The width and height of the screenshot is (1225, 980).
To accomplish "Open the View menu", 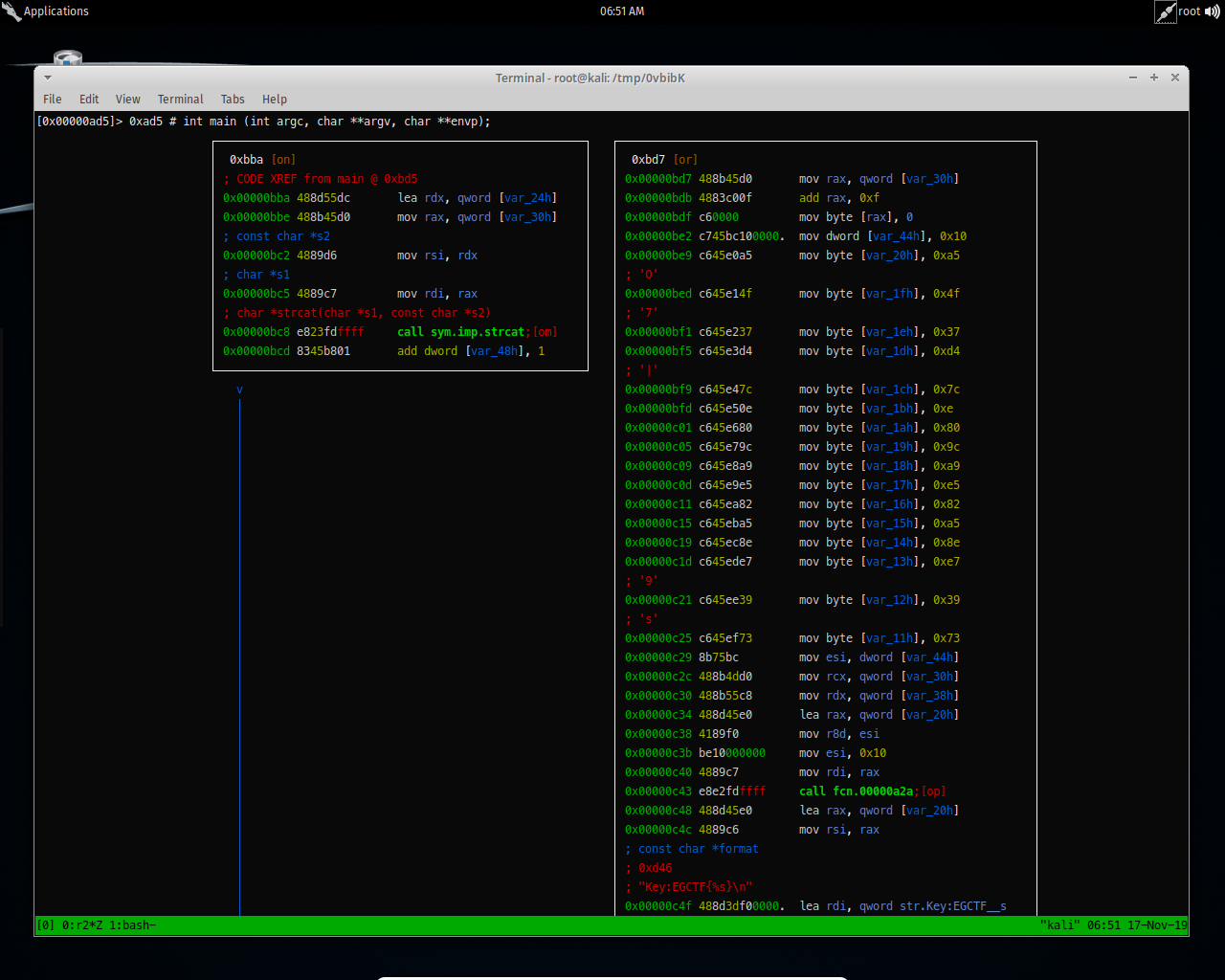I will pos(128,99).
